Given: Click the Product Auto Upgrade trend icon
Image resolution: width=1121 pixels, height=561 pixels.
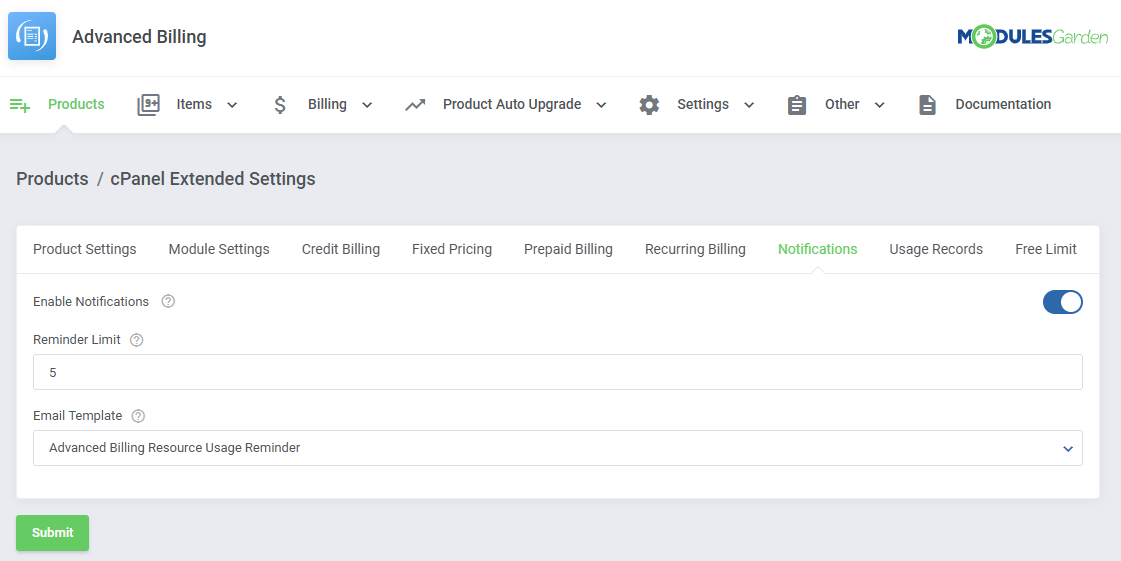Looking at the screenshot, I should click(415, 105).
